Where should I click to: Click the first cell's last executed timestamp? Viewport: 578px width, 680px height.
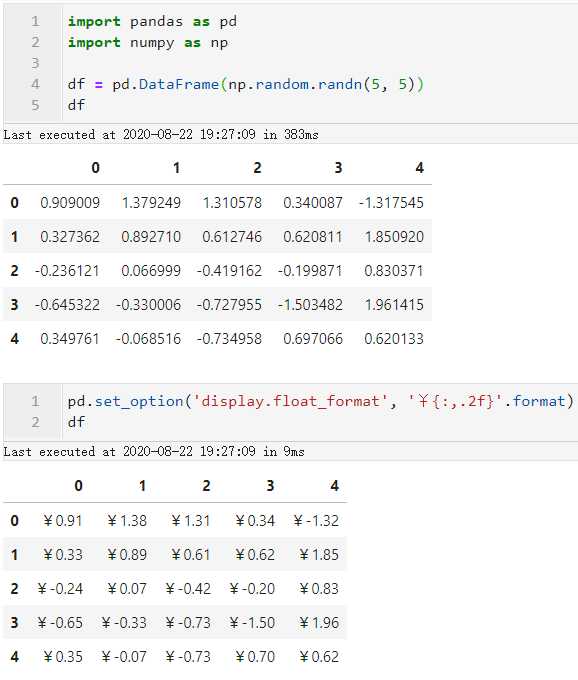161,135
